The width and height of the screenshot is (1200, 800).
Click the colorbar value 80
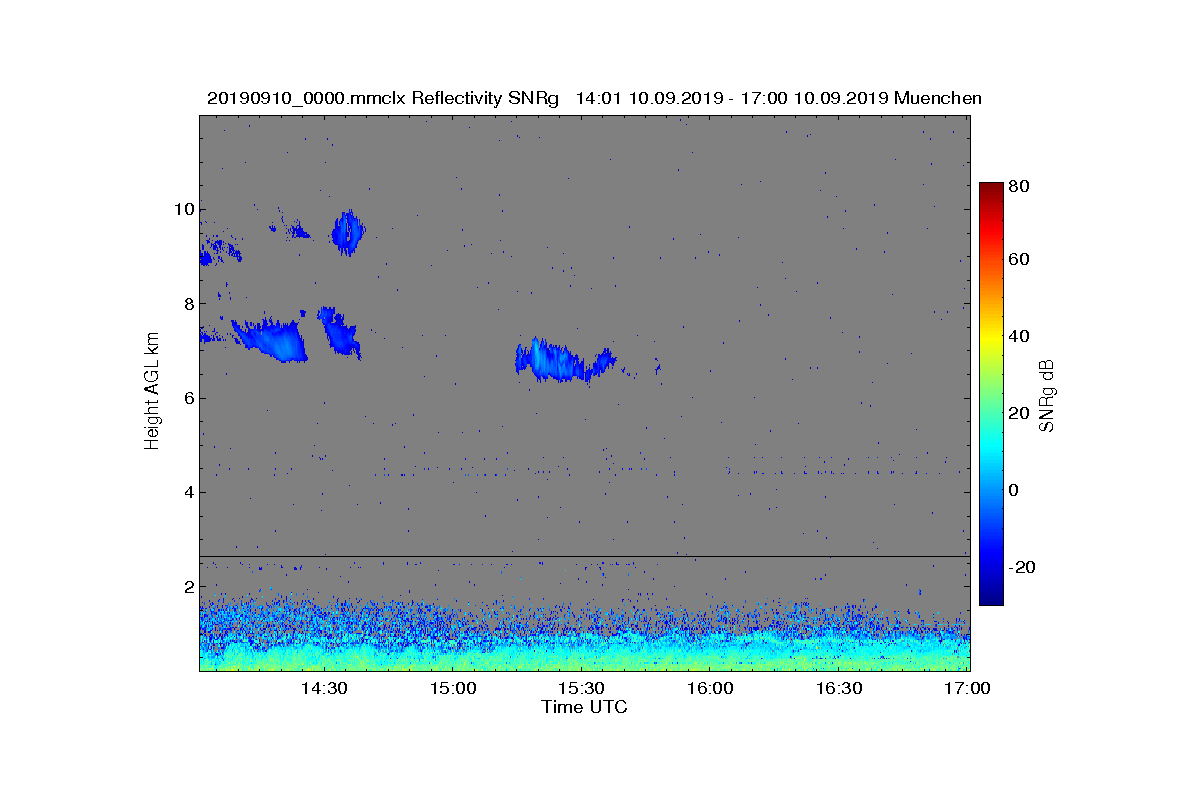[1020, 186]
